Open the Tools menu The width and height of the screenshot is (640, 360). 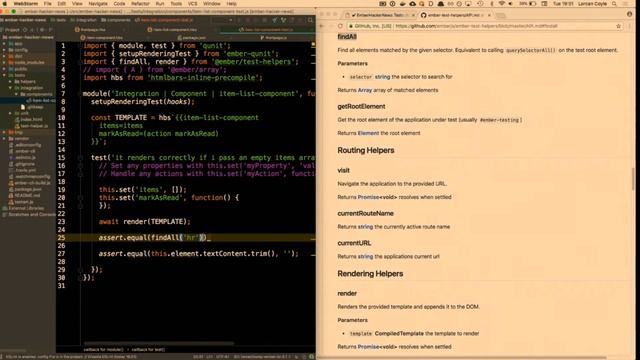tap(176, 4)
